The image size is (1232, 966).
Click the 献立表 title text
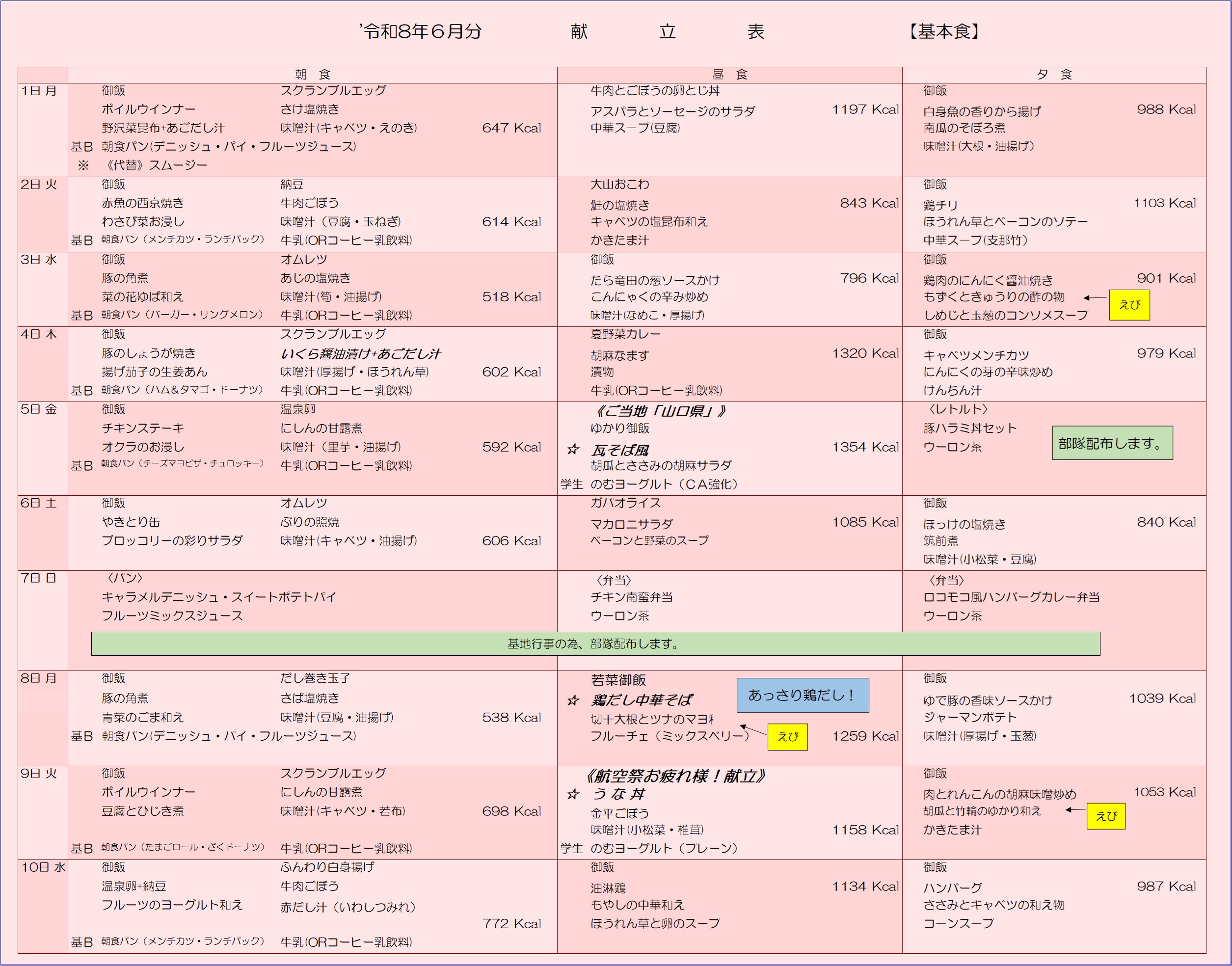(667, 32)
